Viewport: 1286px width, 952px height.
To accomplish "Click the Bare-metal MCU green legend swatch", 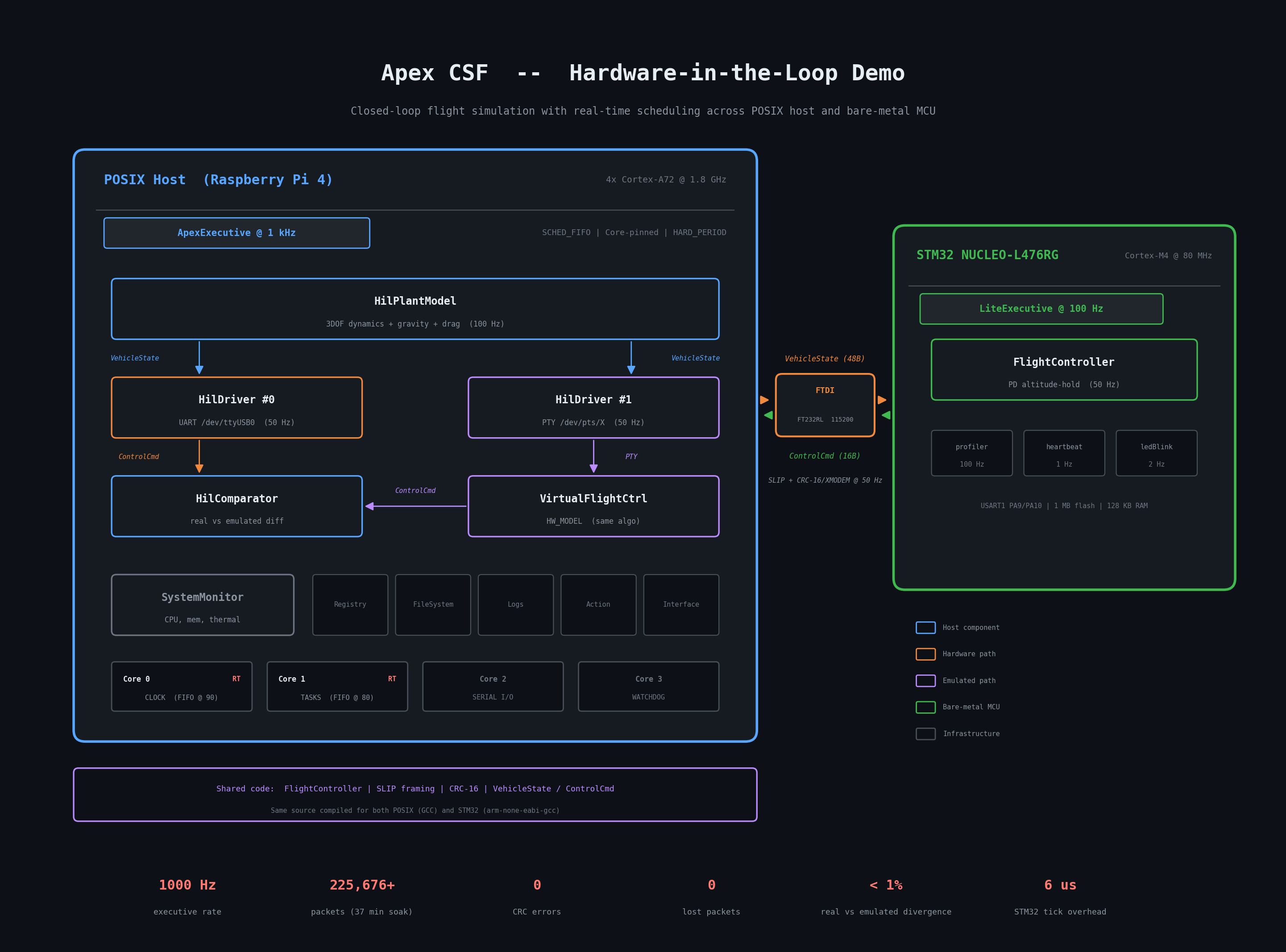I will pyautogui.click(x=925, y=707).
